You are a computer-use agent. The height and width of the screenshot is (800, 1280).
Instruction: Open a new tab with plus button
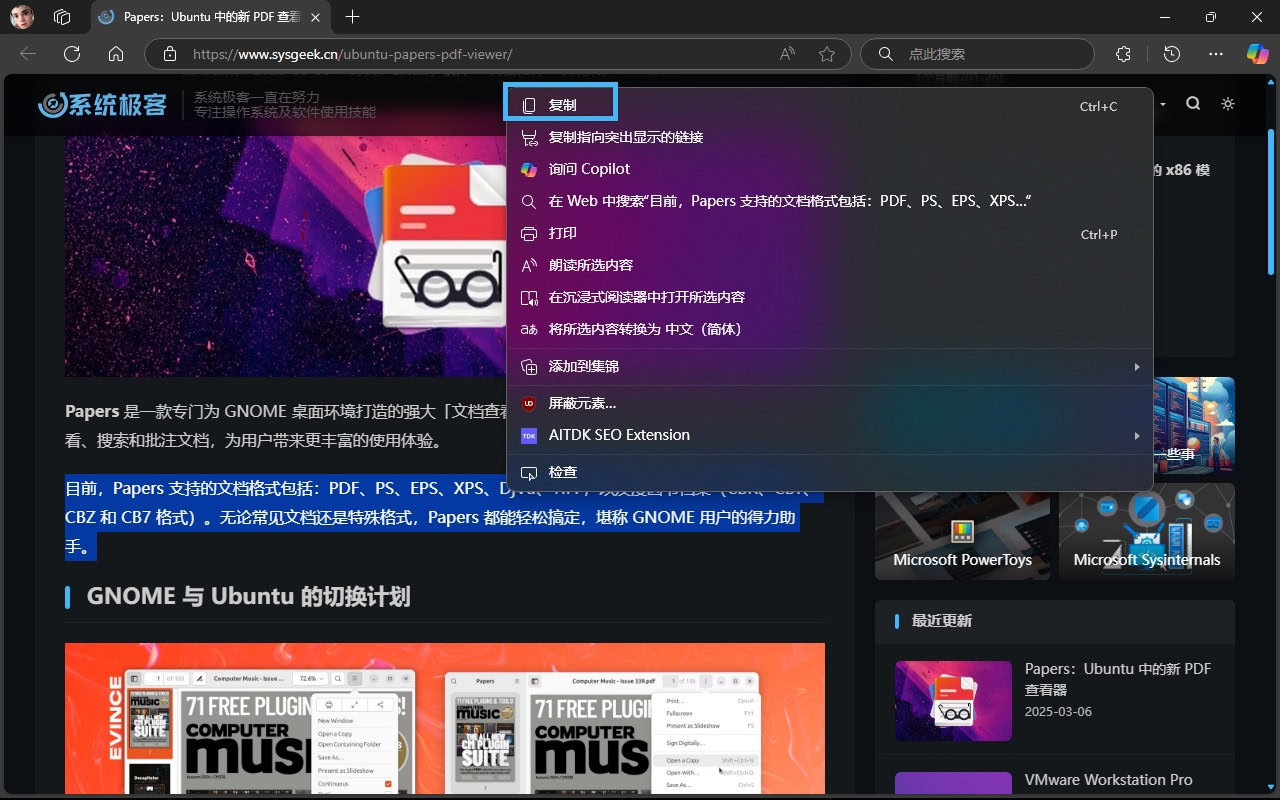(352, 17)
